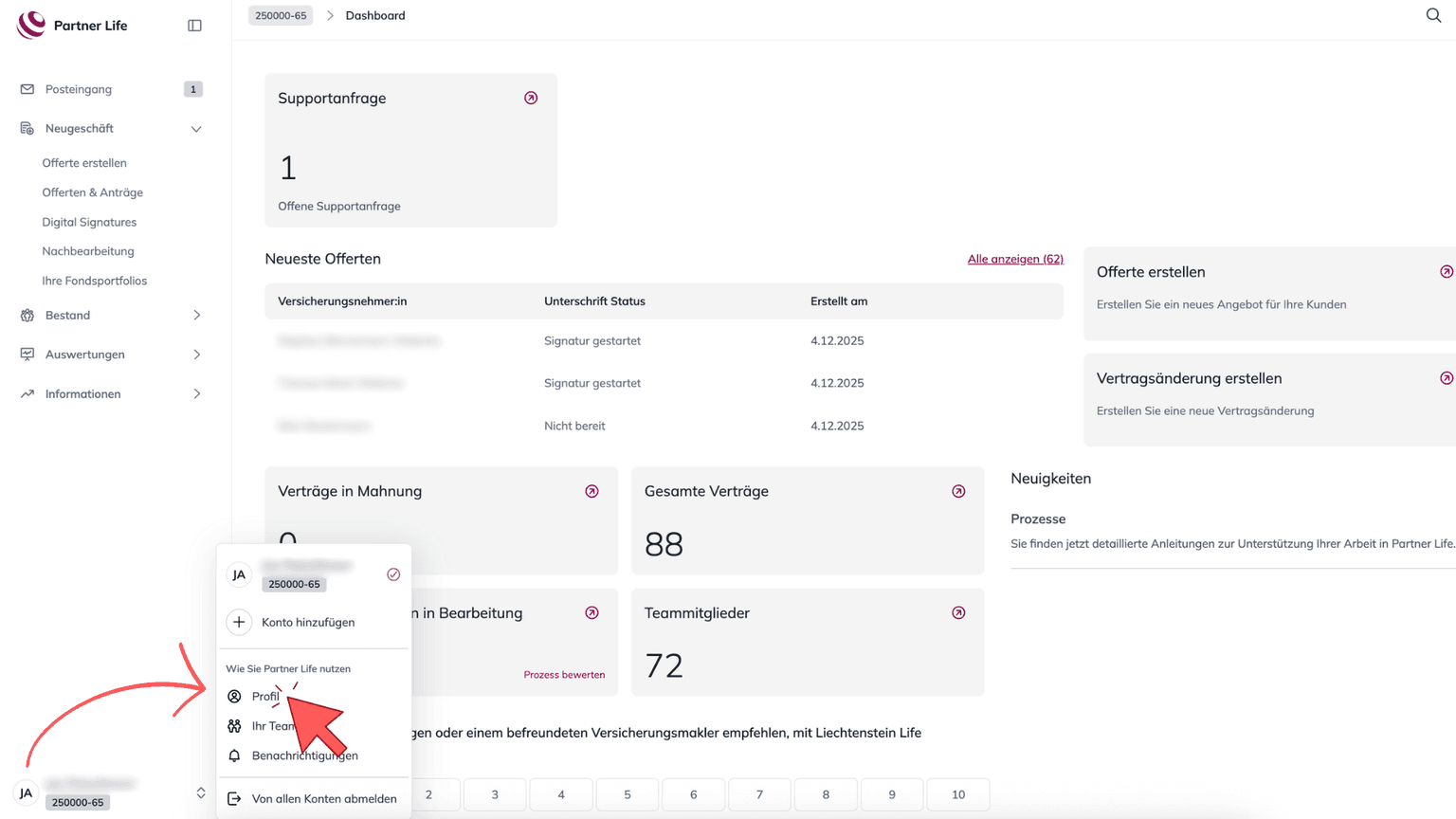This screenshot has height=819, width=1456.
Task: Select rating number 7 on the scale
Action: tap(759, 794)
